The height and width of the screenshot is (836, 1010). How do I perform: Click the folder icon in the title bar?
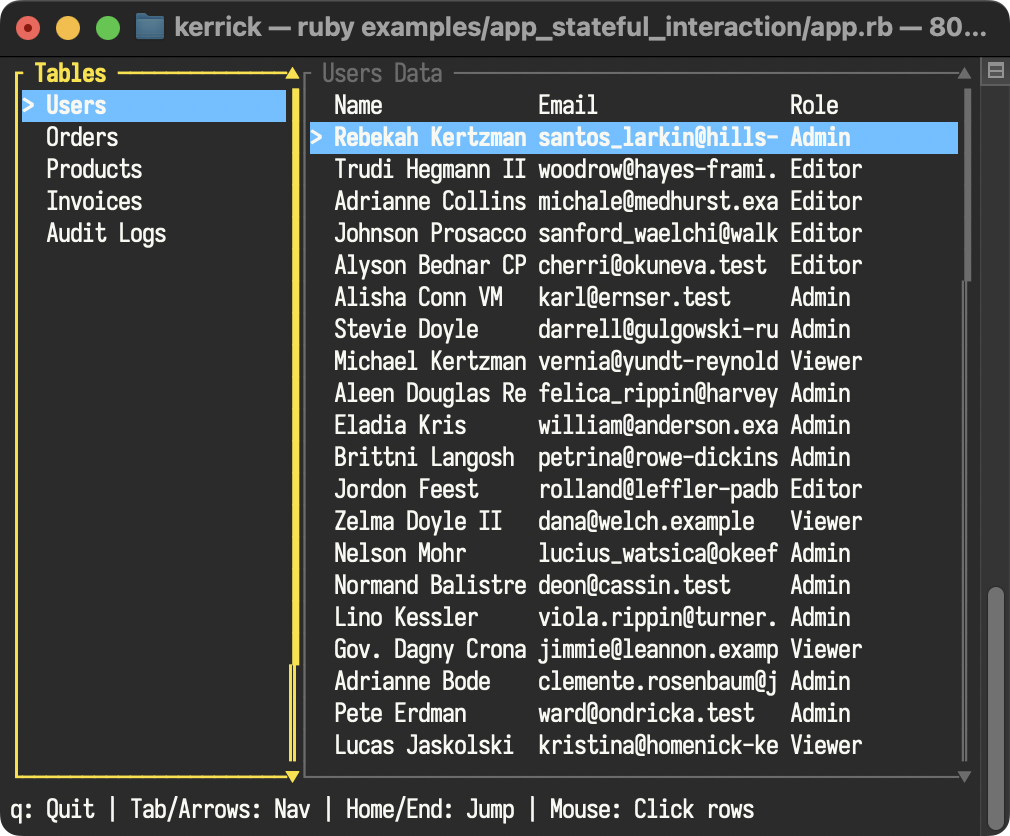(149, 27)
